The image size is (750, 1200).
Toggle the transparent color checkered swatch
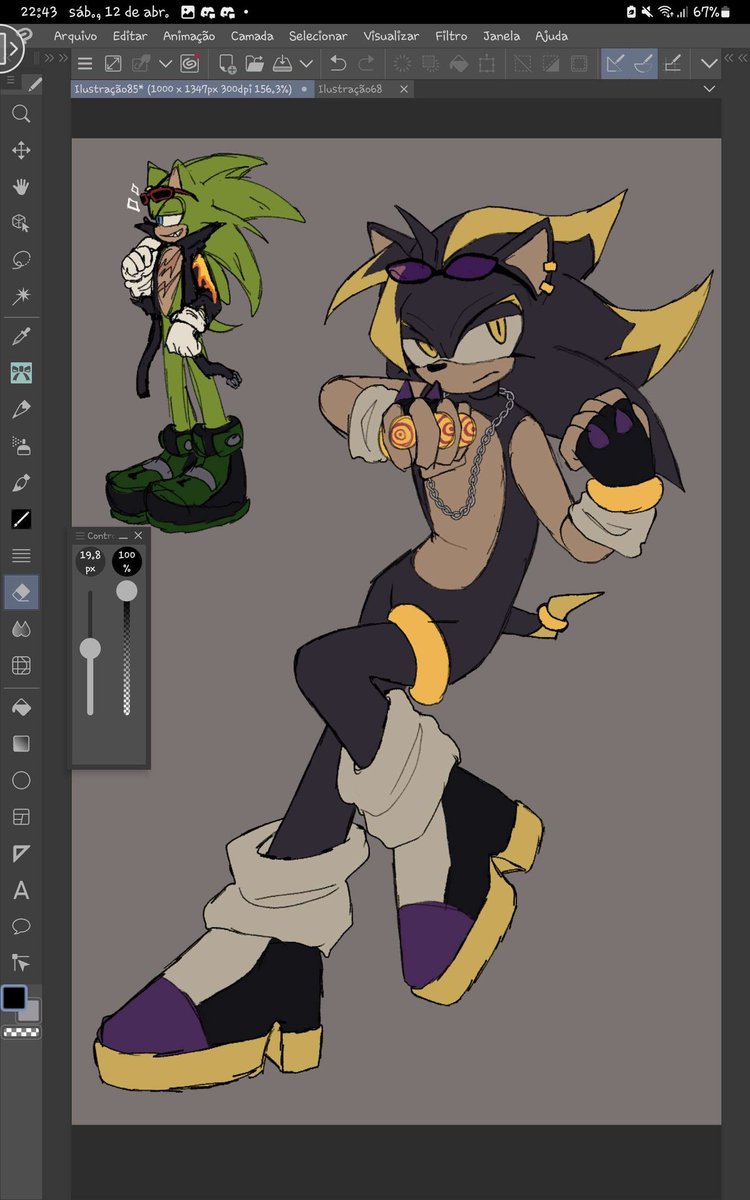coord(21,1032)
